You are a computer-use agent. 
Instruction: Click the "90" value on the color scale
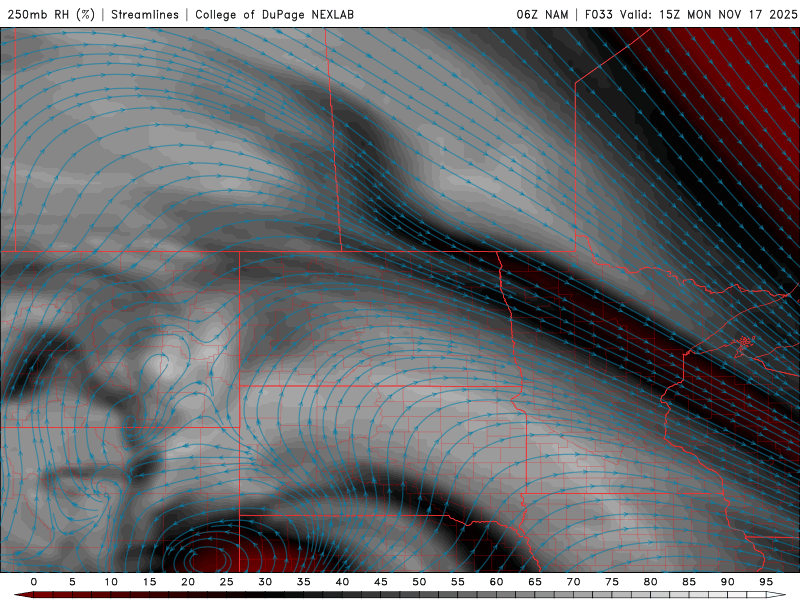(727, 582)
